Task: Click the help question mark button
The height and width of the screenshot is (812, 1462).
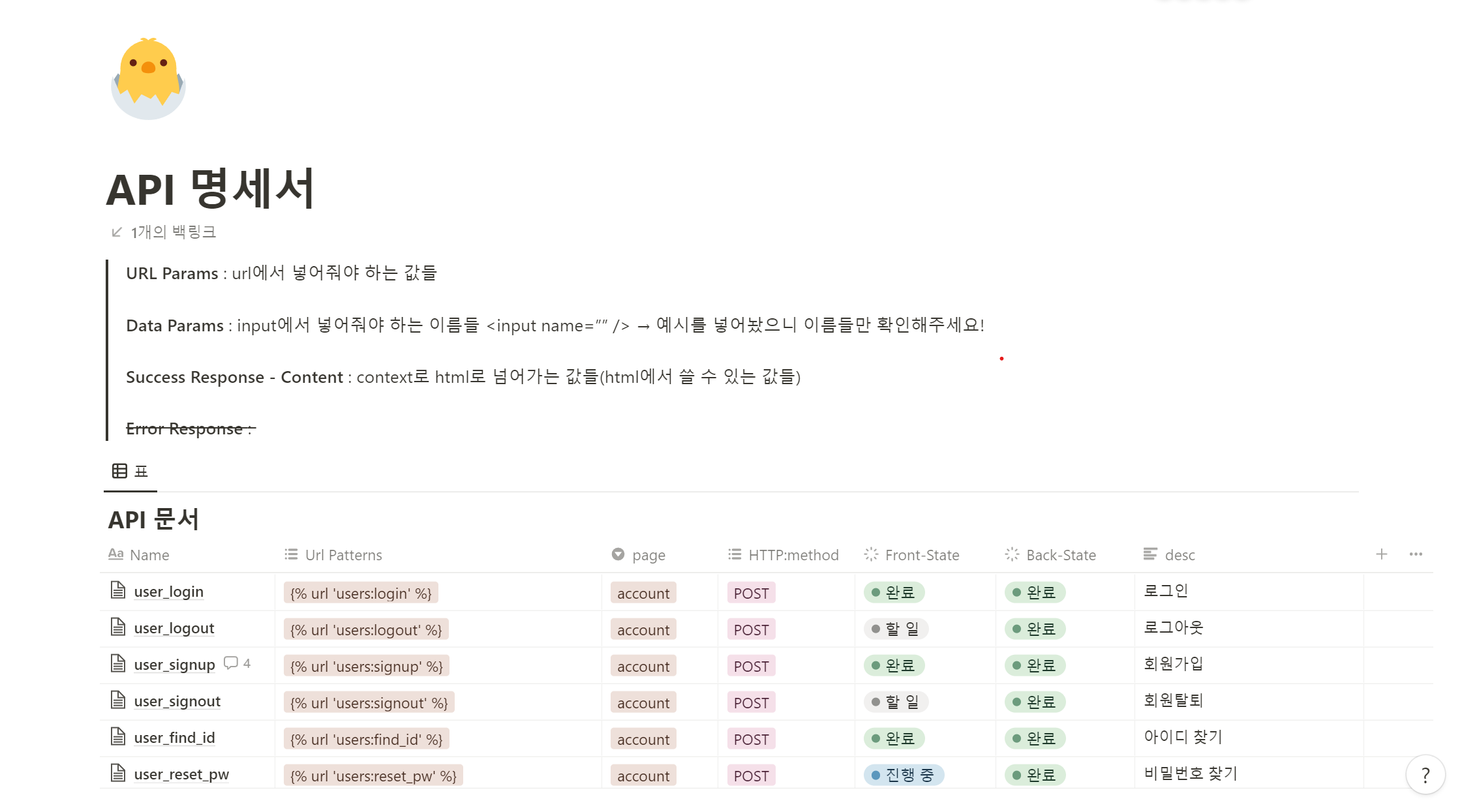Action: (x=1425, y=775)
